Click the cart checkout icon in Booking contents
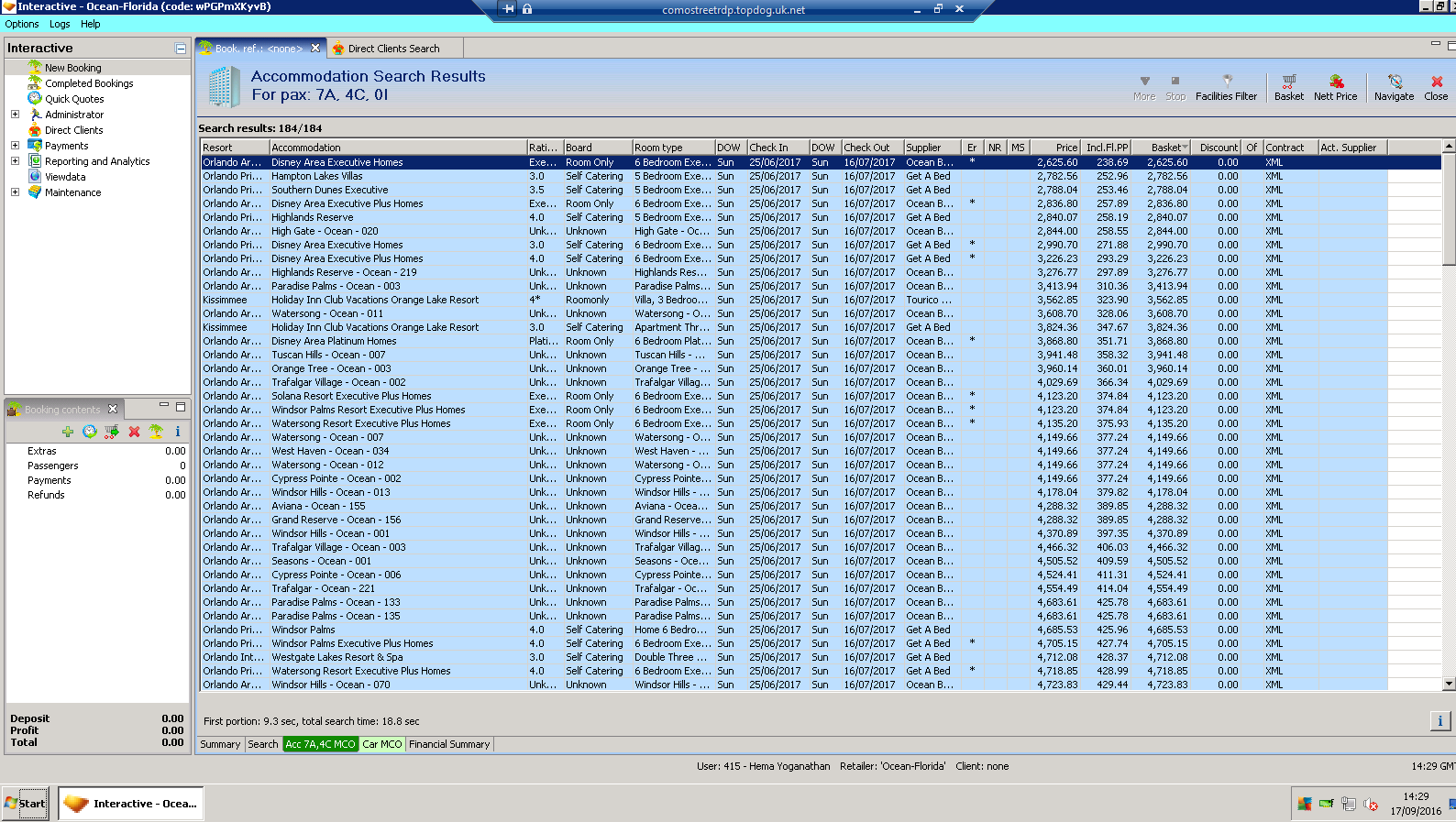This screenshot has height=822, width=1456. [x=112, y=432]
